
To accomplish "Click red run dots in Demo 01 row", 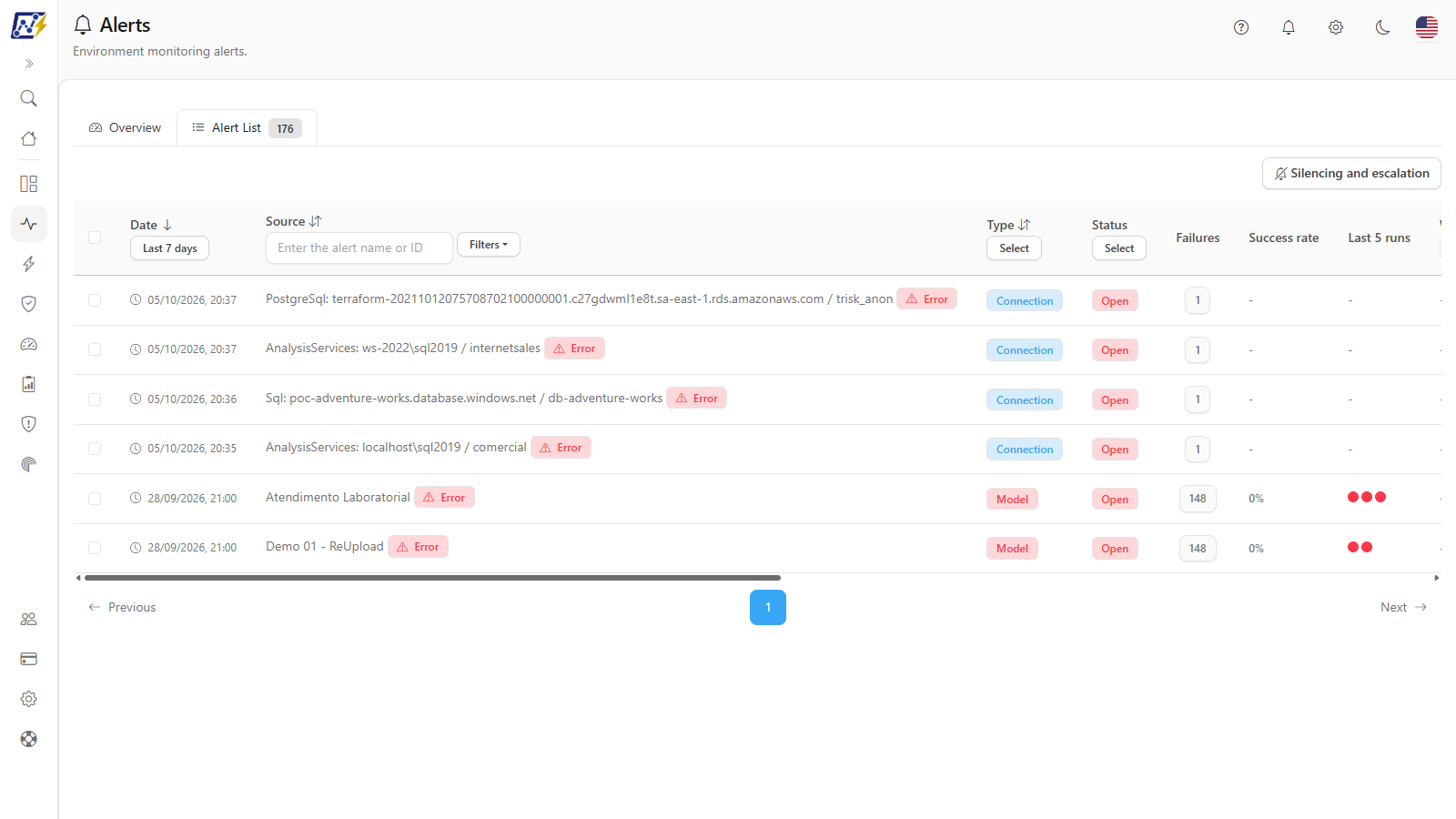I will click(1360, 547).
